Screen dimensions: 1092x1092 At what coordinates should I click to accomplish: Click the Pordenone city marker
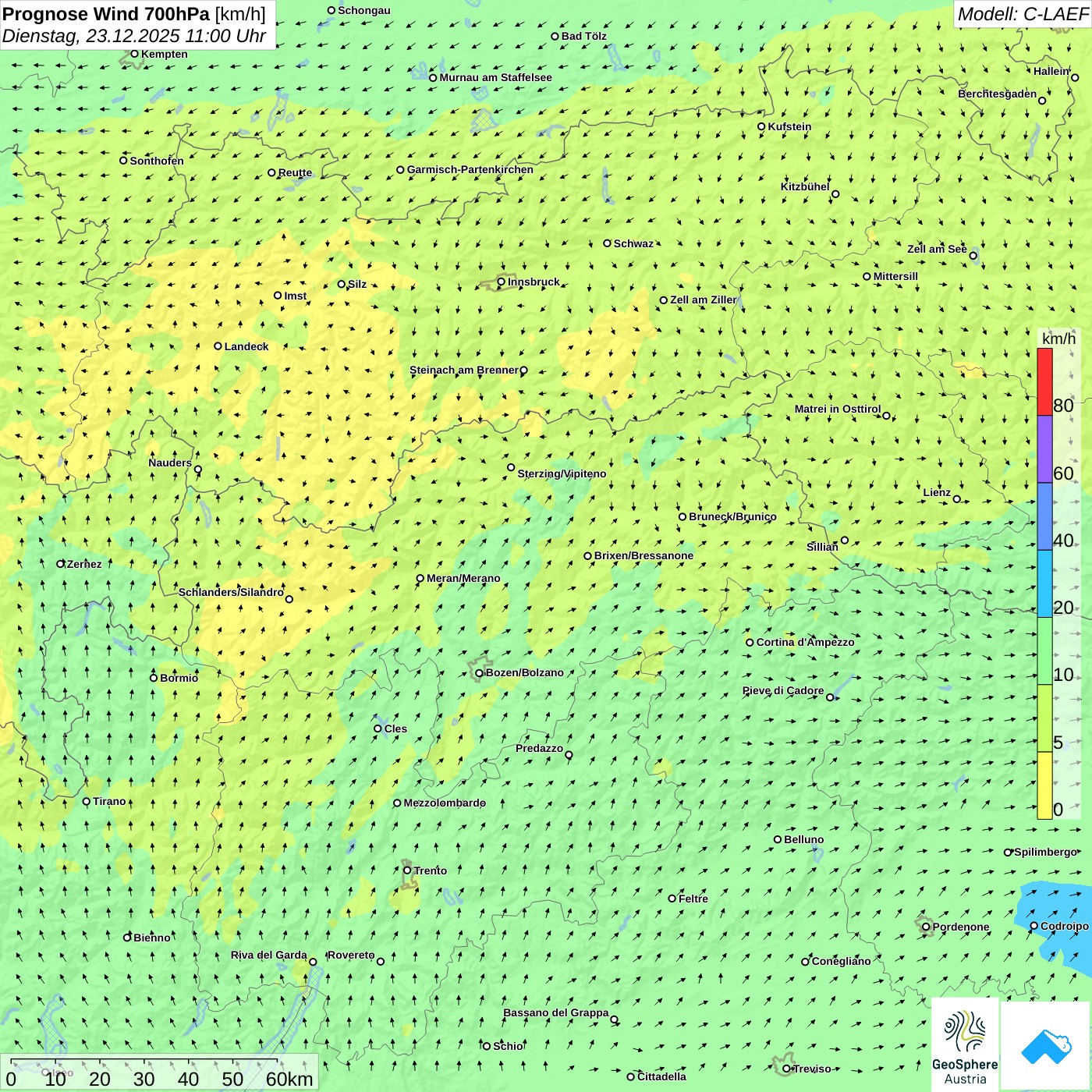tap(927, 927)
